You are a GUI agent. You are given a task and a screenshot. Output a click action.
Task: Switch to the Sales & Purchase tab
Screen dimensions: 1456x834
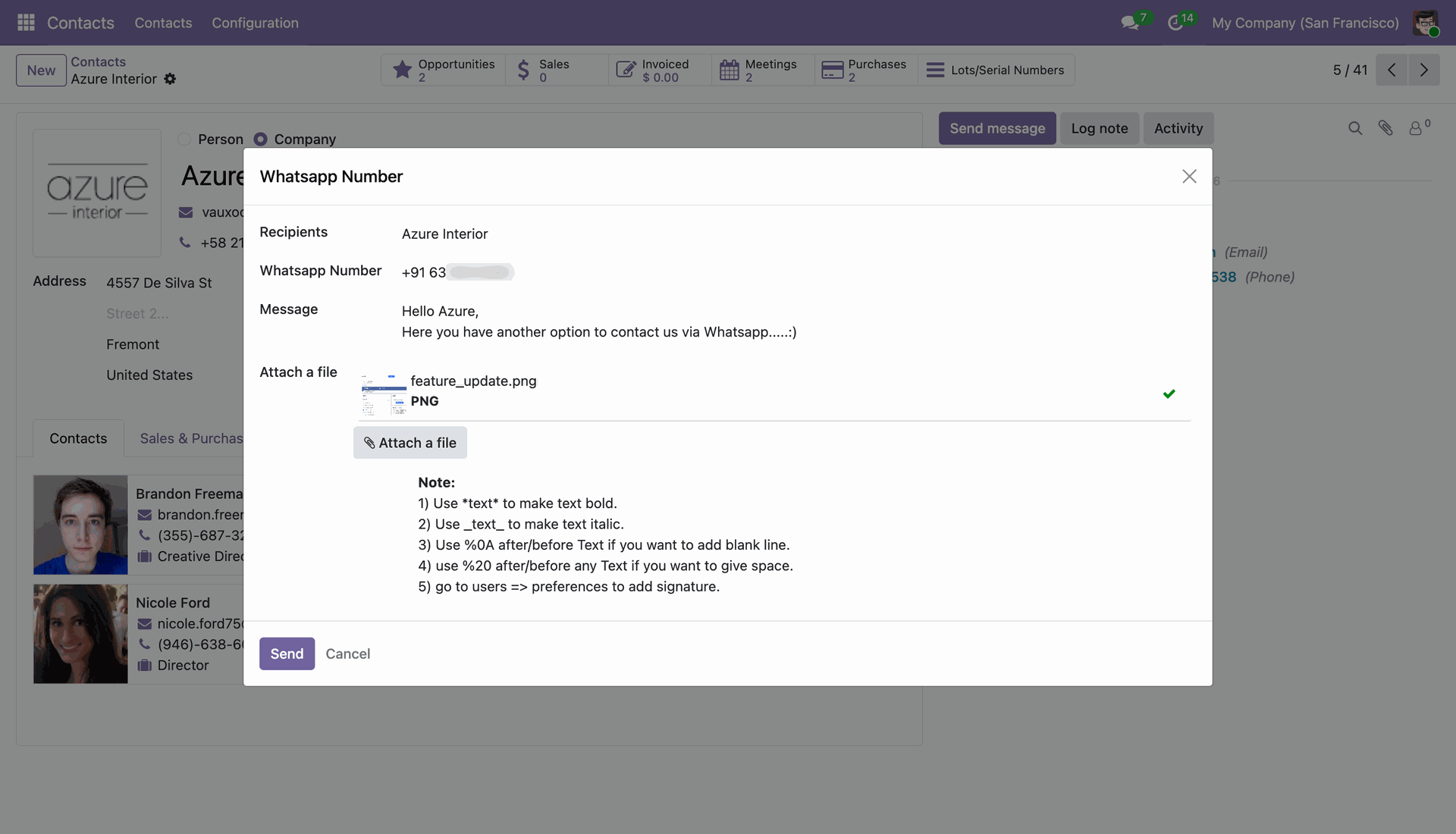(x=191, y=438)
